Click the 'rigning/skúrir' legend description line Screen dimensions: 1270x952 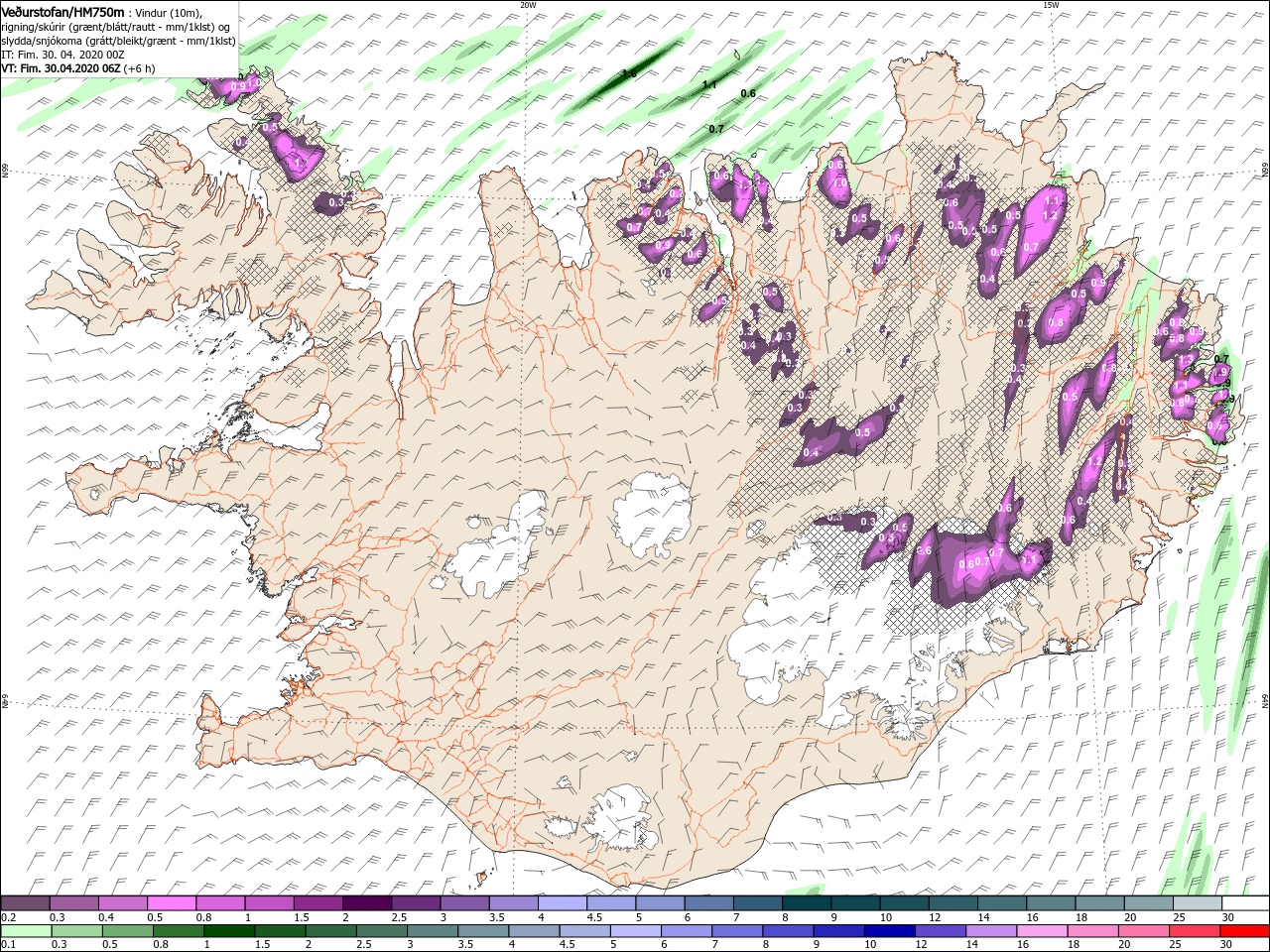coord(116,26)
